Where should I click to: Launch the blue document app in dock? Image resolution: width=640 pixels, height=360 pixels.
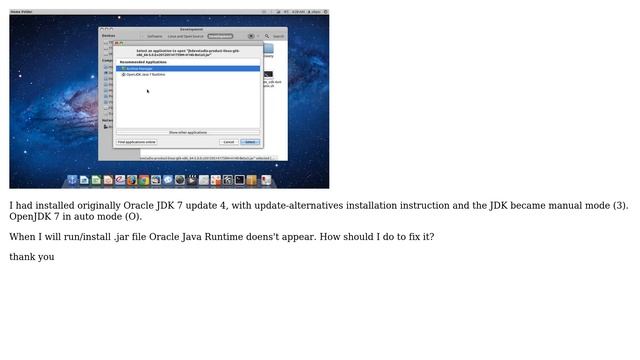point(84,180)
